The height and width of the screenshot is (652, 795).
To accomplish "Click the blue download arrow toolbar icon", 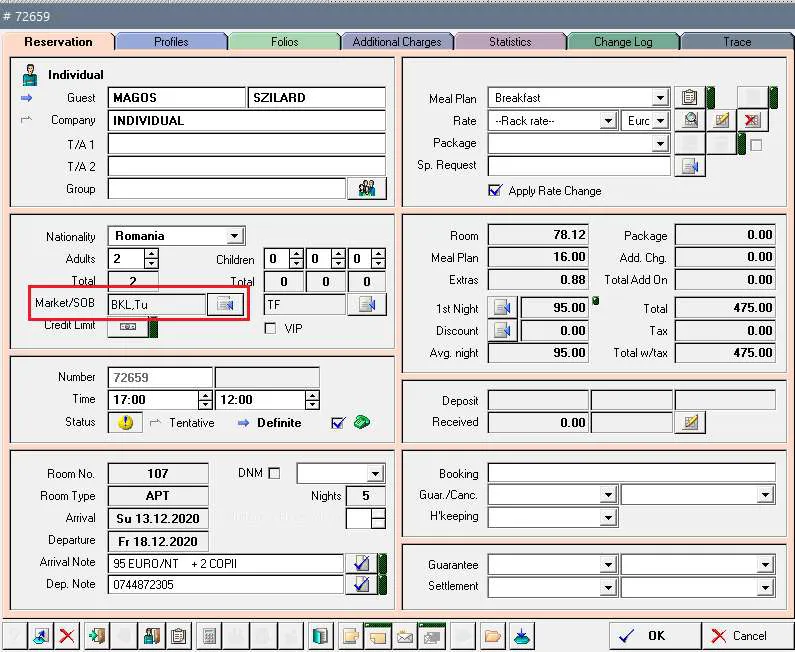I will [x=521, y=636].
